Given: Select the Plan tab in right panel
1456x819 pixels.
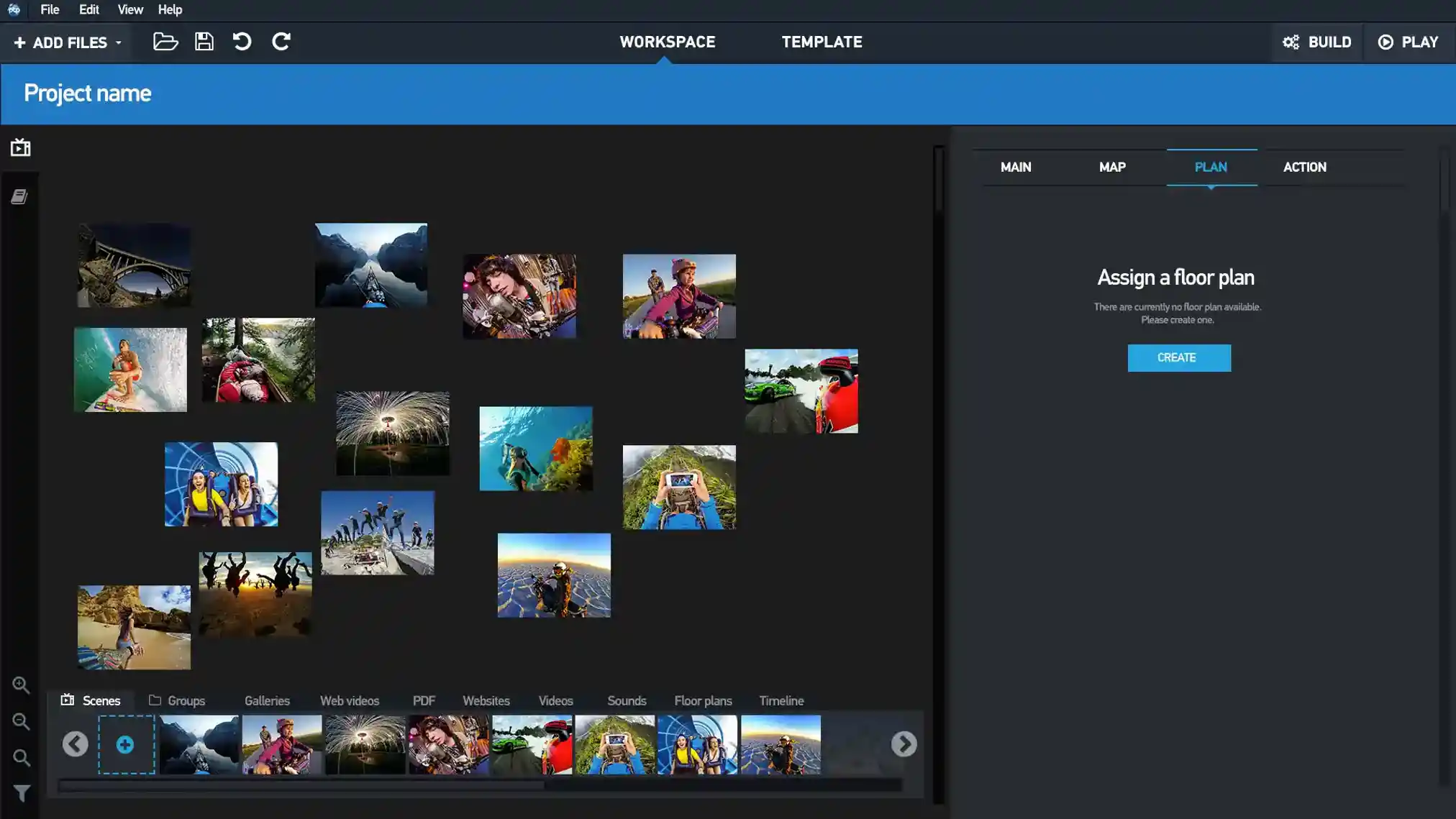Looking at the screenshot, I should (x=1211, y=168).
